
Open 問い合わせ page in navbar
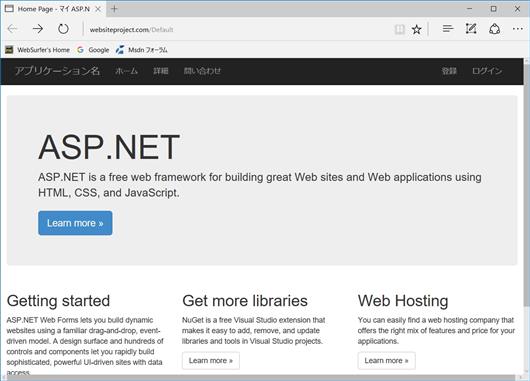[x=202, y=71]
